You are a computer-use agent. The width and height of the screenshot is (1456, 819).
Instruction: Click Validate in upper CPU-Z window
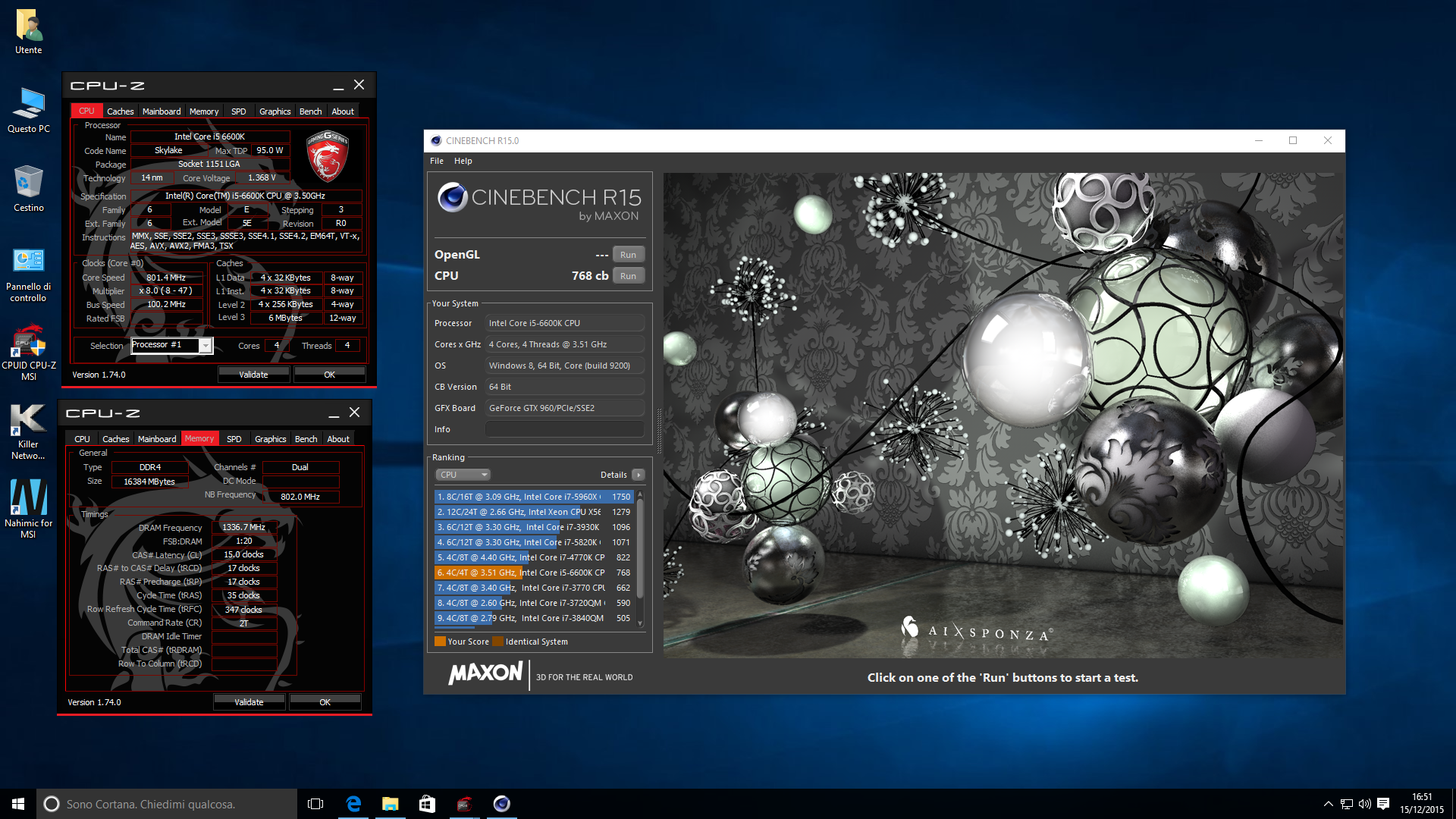[253, 375]
